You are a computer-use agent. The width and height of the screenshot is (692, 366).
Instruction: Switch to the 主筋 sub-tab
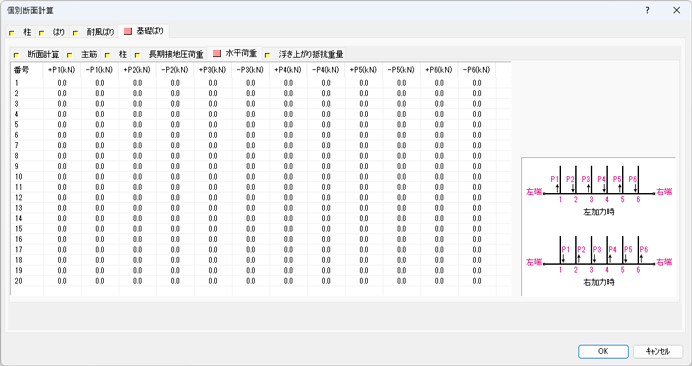tap(83, 54)
